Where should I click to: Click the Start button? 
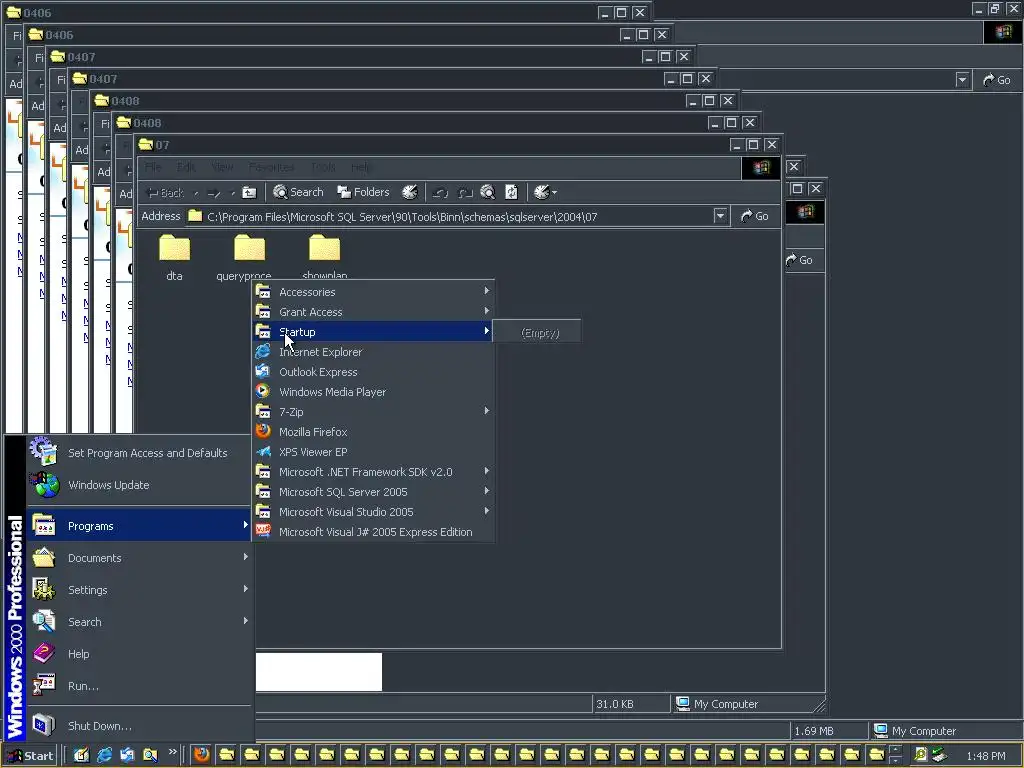[x=30, y=756]
